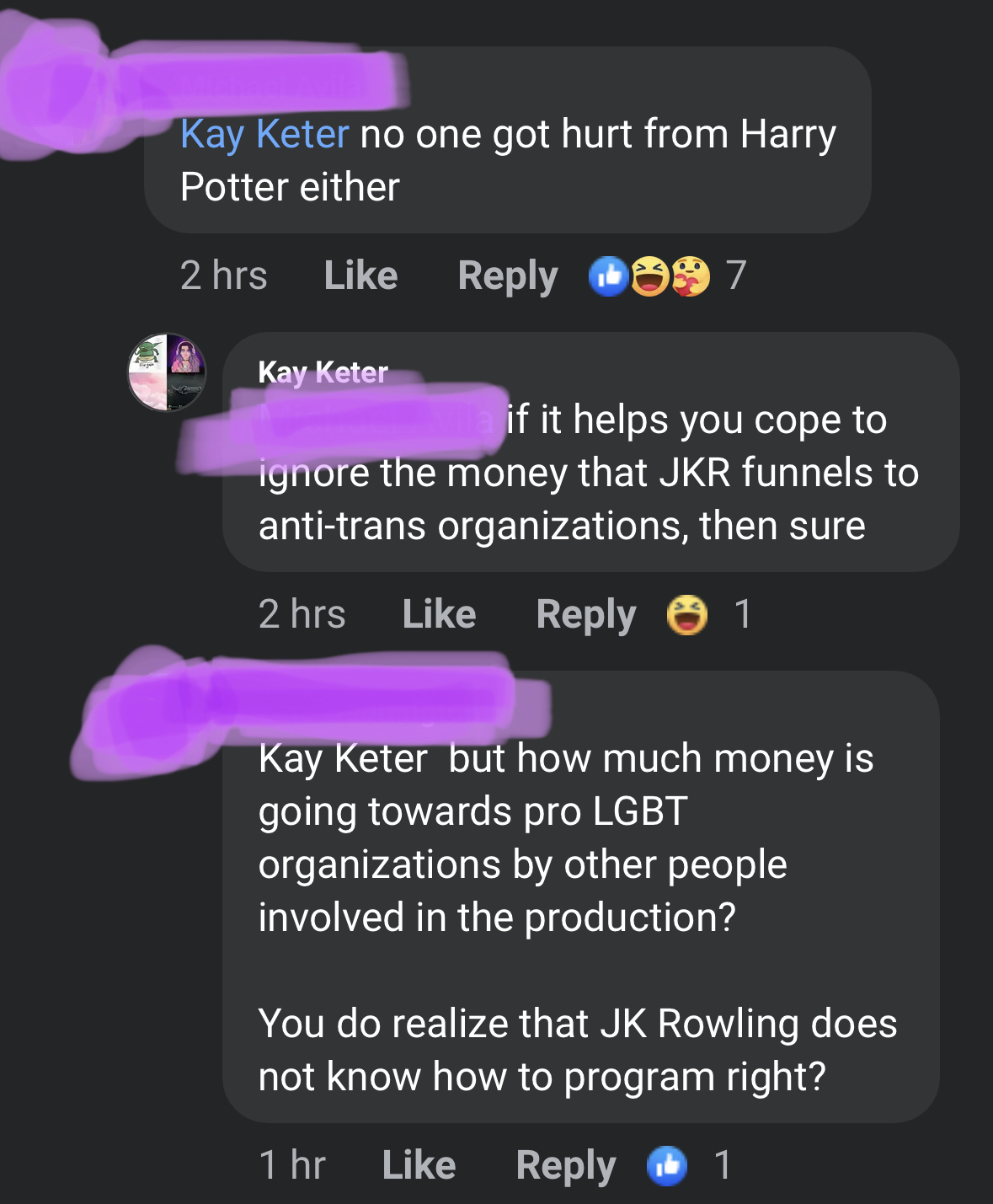Click the '2 hrs' timestamp under Kay Keter's reply
This screenshot has height=1204, width=993.
(302, 614)
